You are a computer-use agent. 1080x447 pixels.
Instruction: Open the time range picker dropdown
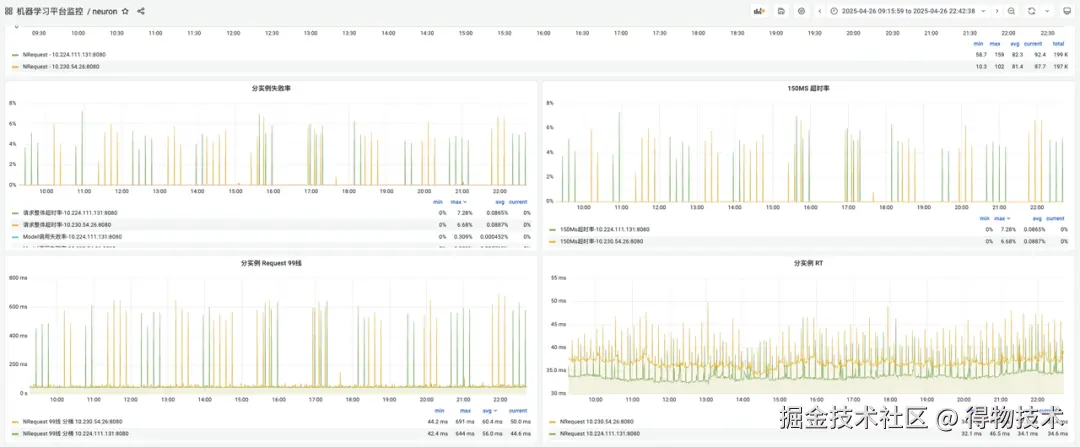(908, 11)
